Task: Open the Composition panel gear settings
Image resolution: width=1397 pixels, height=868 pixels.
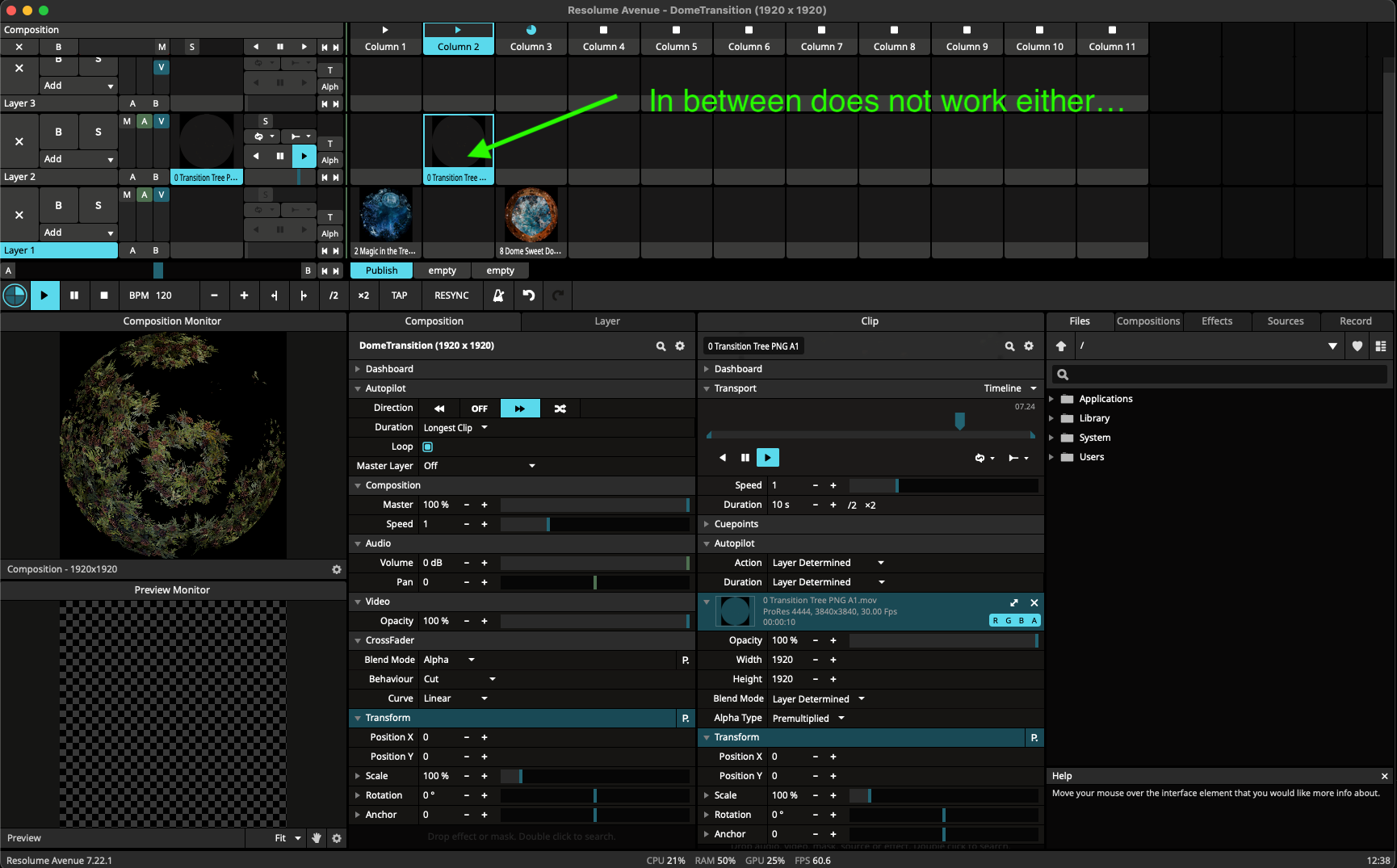Action: pyautogui.click(x=680, y=346)
